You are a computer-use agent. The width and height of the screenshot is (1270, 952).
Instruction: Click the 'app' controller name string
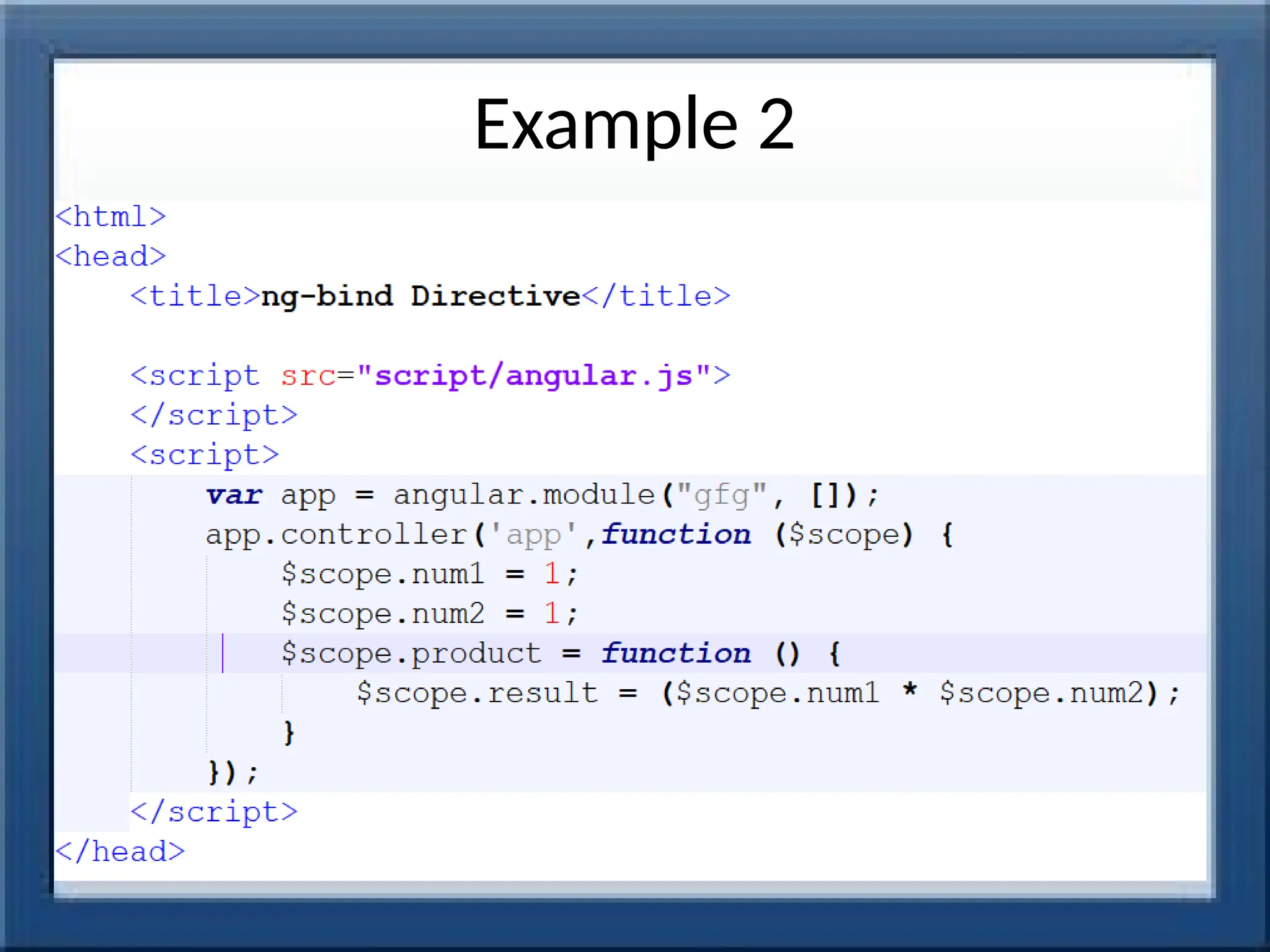534,535
